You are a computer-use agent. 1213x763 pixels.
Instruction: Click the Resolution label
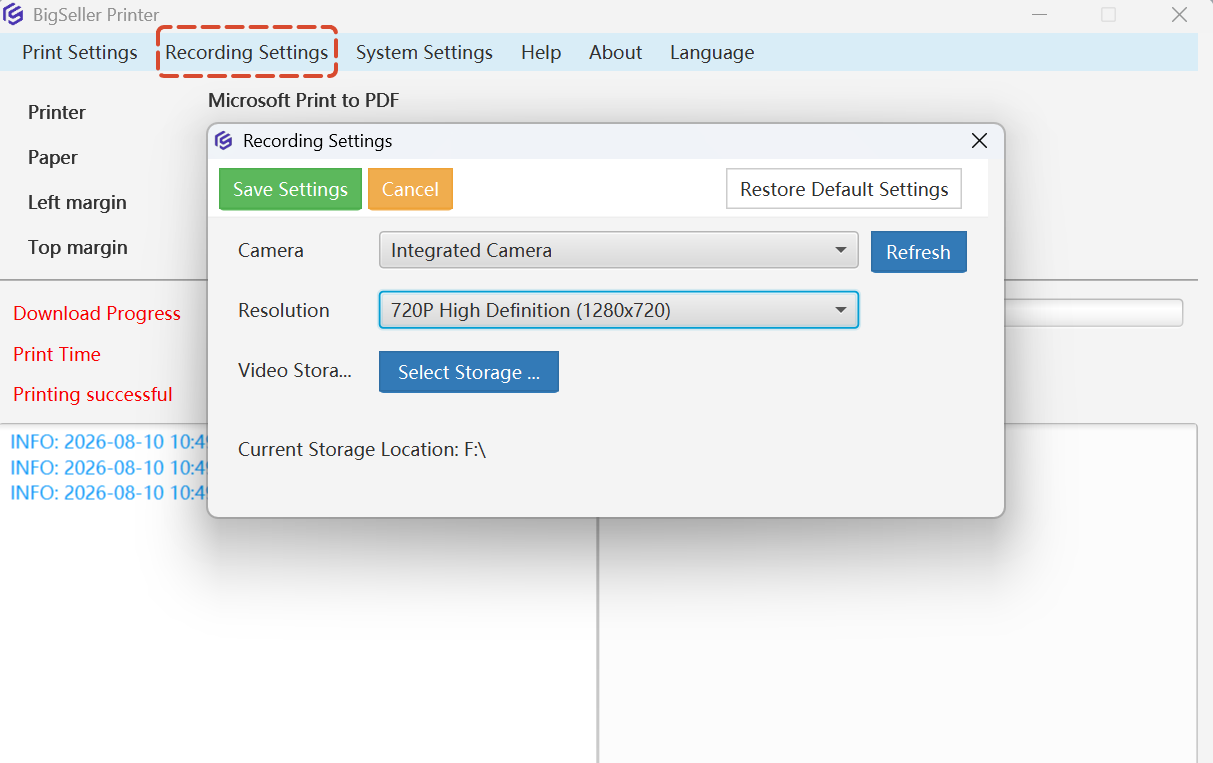tap(284, 310)
